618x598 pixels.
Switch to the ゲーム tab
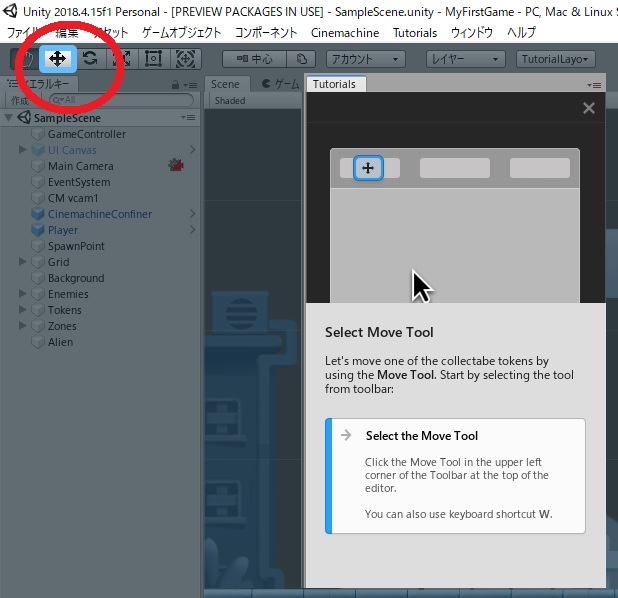[281, 84]
